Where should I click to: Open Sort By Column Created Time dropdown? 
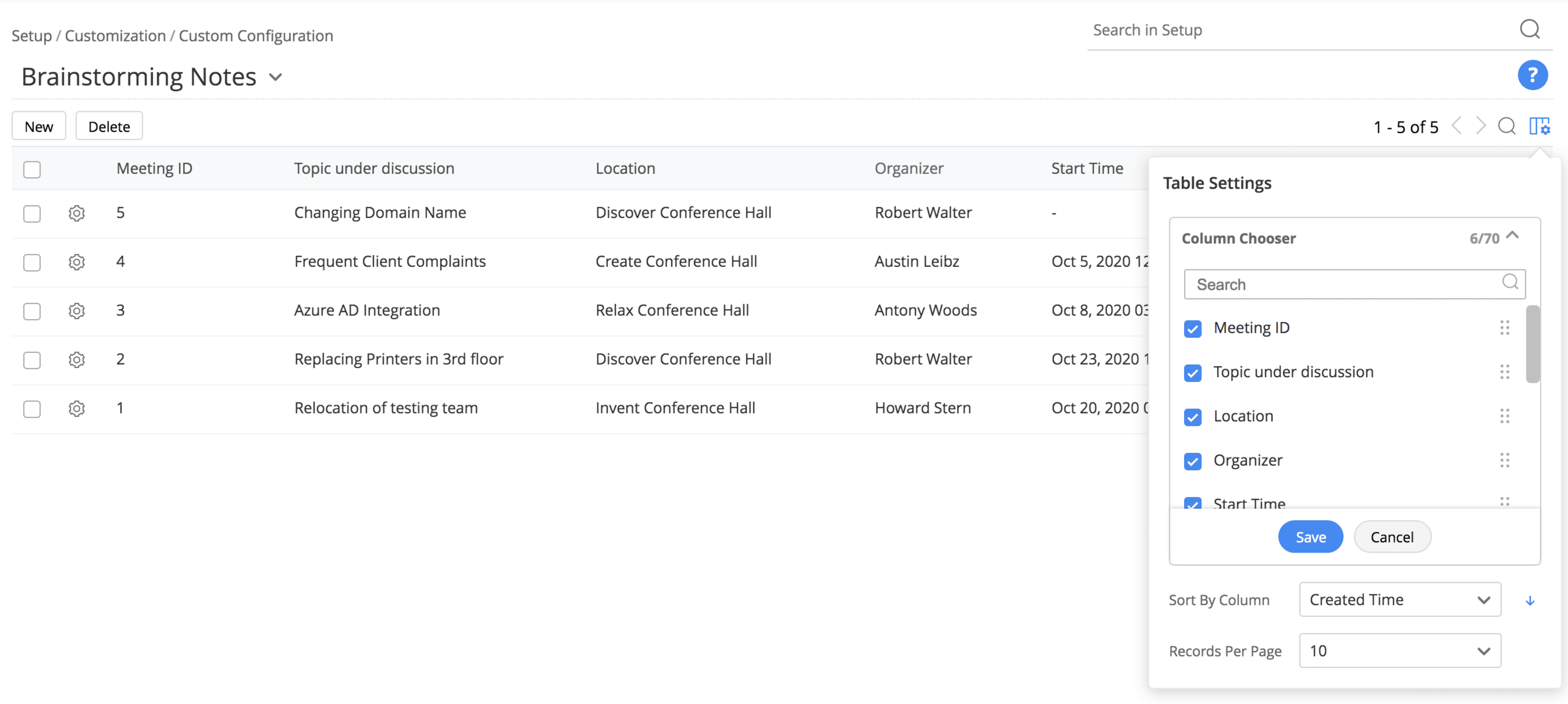click(x=1399, y=599)
